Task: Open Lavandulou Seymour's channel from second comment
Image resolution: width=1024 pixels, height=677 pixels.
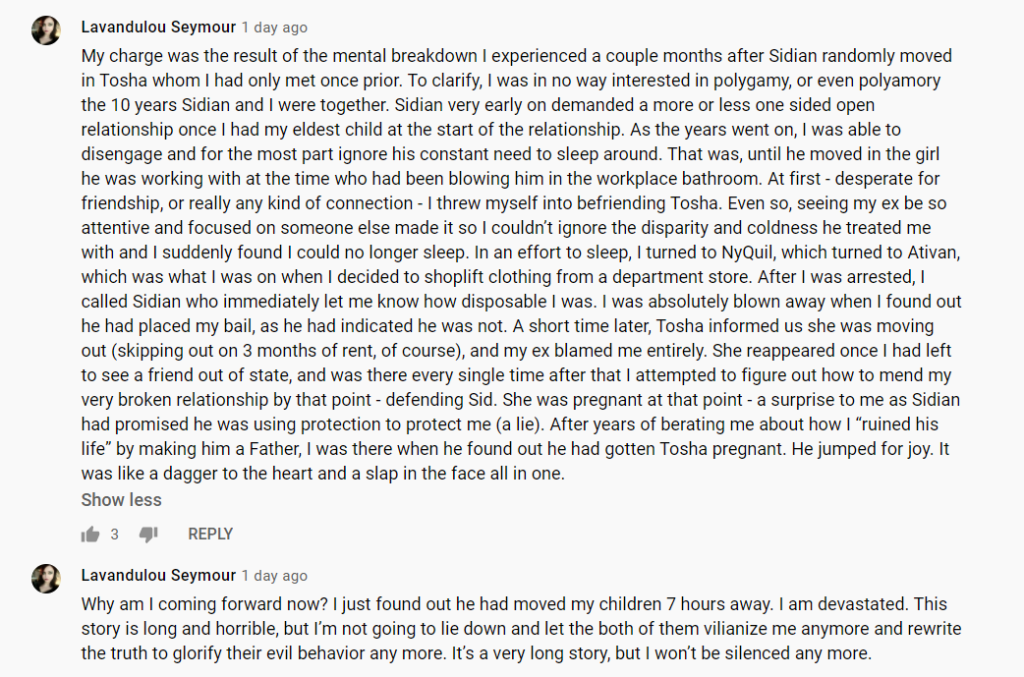Action: click(x=158, y=576)
